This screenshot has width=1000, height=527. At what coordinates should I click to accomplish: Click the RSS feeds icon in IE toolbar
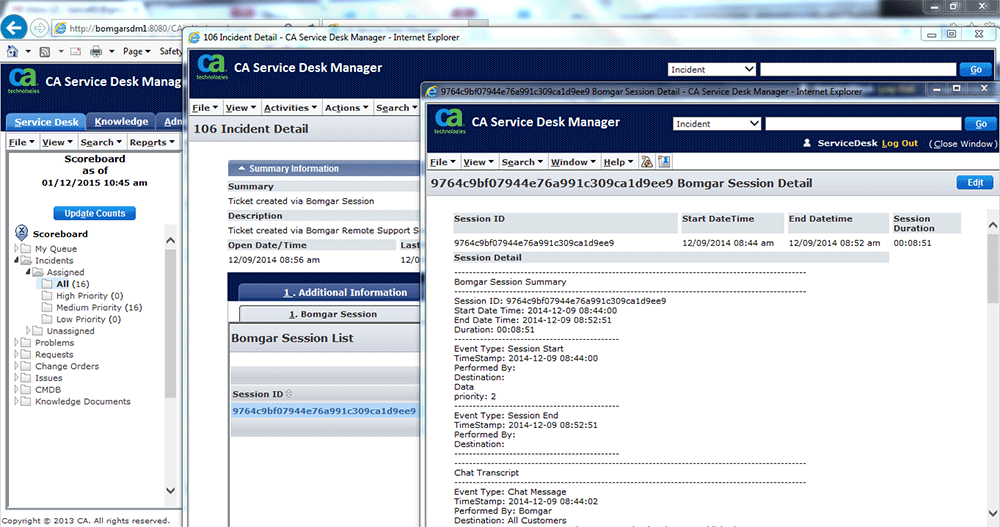(x=45, y=51)
